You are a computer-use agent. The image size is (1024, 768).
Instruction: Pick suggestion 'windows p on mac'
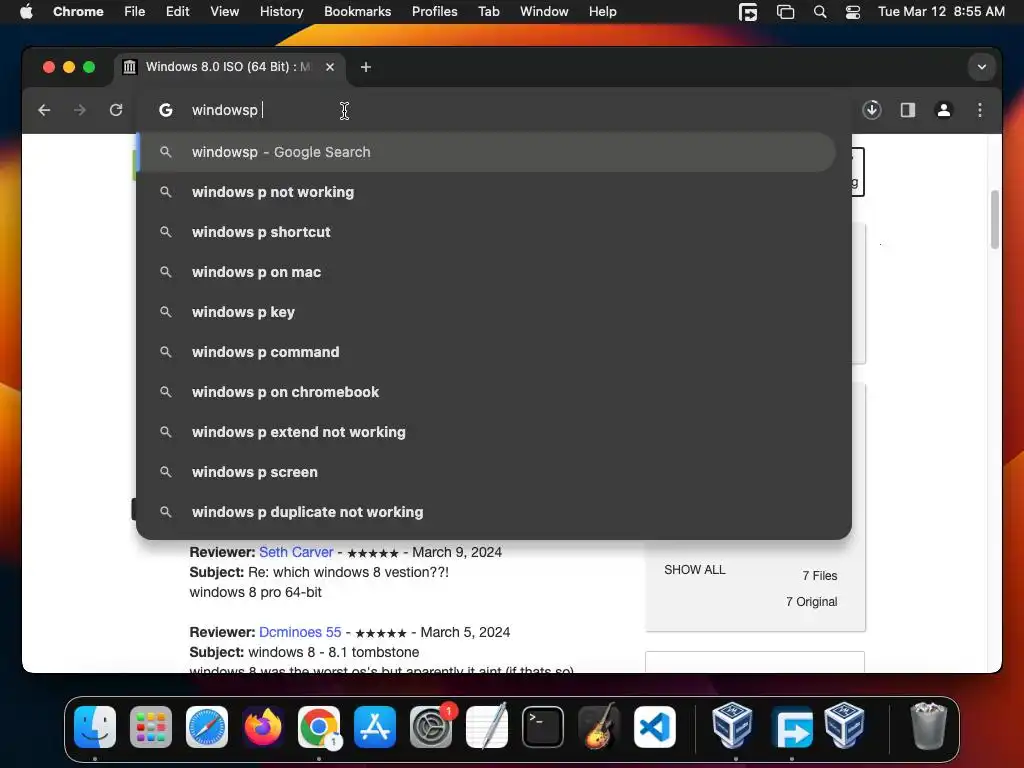point(487,272)
